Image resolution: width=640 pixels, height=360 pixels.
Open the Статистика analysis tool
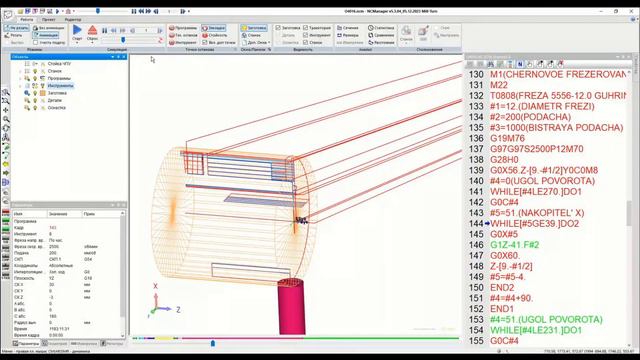(381, 28)
